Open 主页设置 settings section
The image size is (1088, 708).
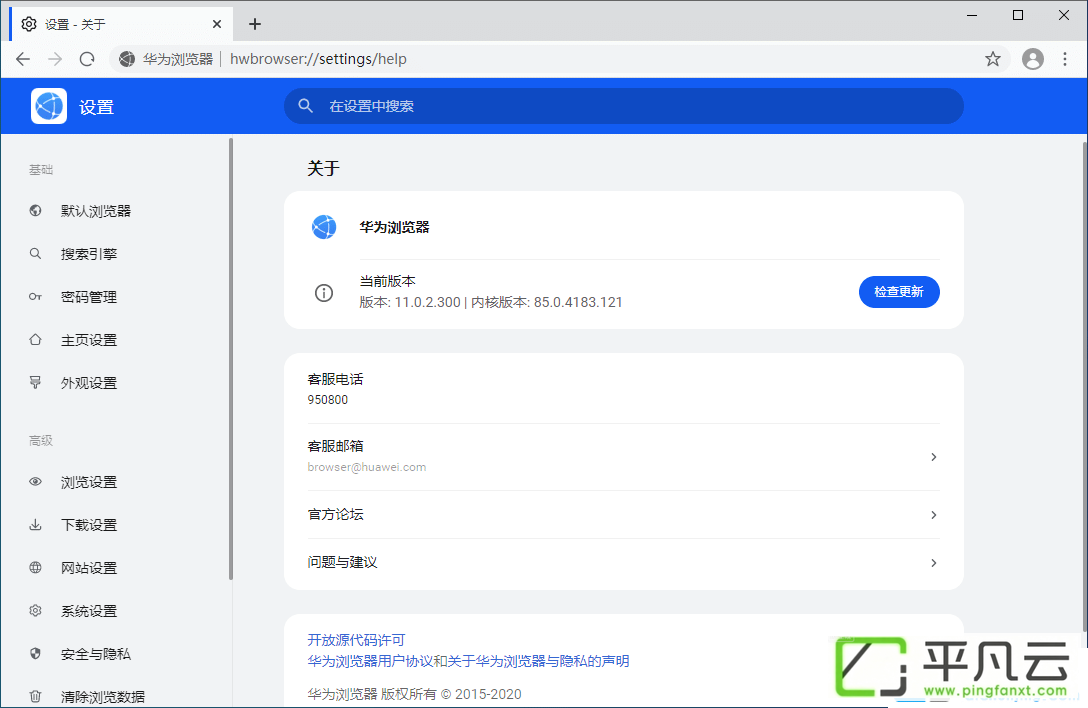(x=89, y=340)
